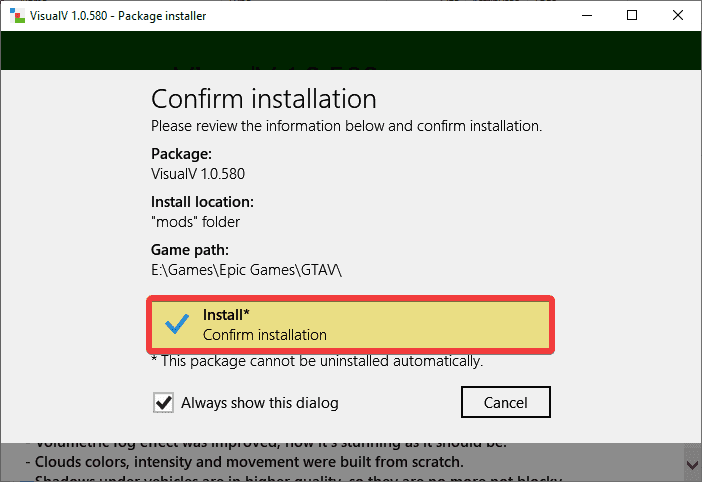Click the "Confirm installation" heading

tap(263, 99)
